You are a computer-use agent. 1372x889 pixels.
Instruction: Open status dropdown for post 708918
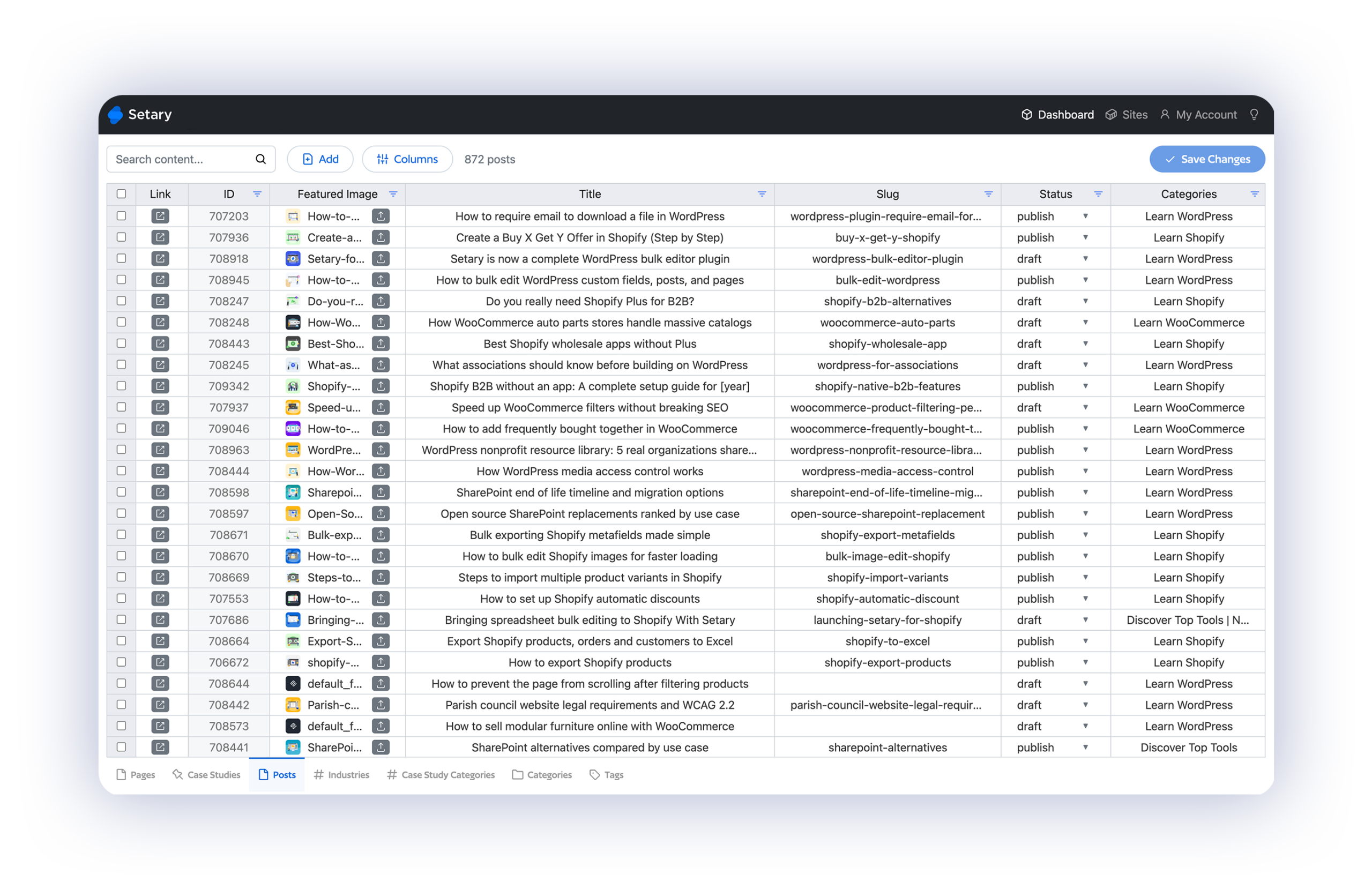click(1085, 259)
